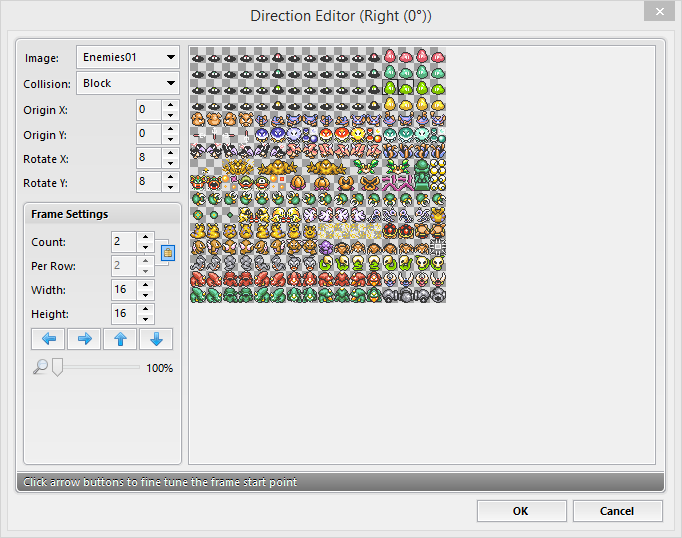
Task: Decrease frame Count with the down spinner
Action: (146, 247)
